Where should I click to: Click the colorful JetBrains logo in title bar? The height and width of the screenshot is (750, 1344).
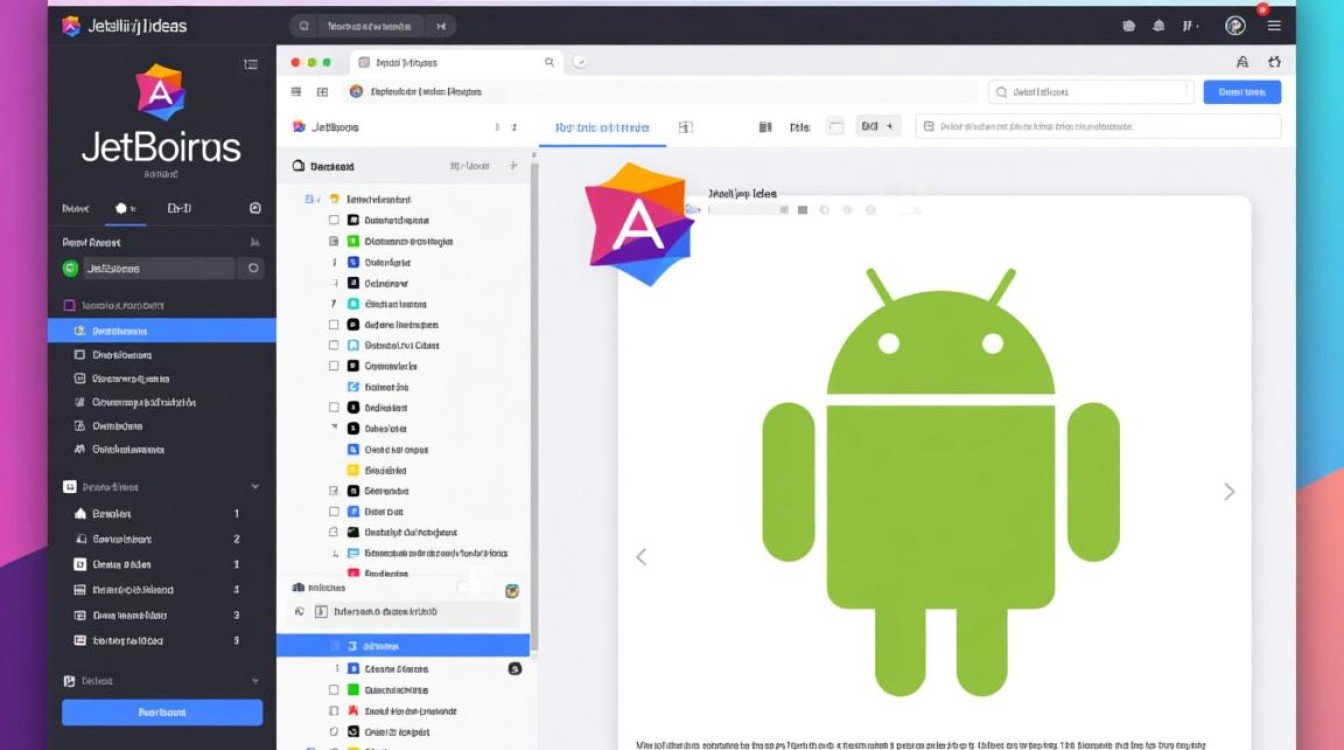[x=70, y=26]
